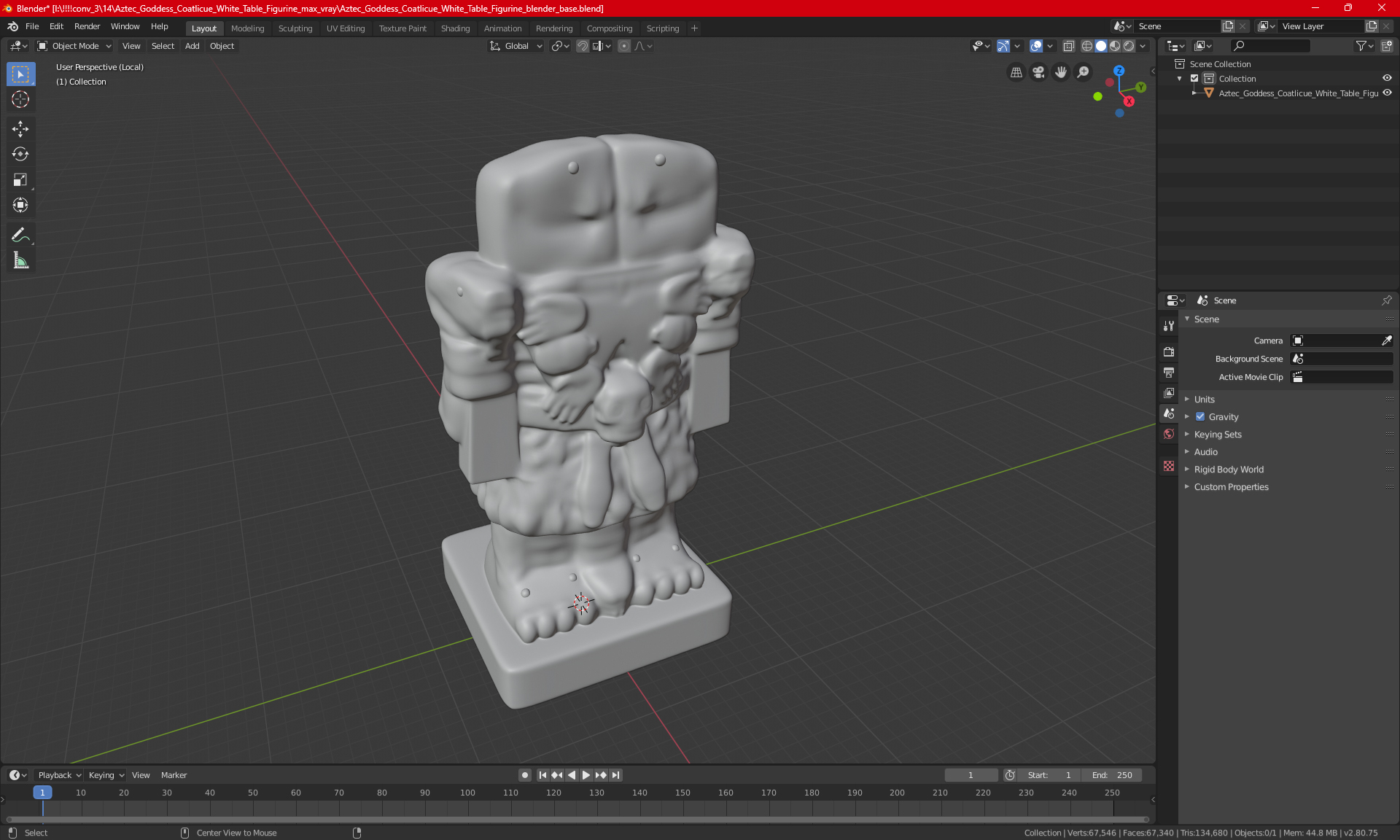The image size is (1400, 840).
Task: Open the viewport Add menu
Action: pyautogui.click(x=192, y=46)
